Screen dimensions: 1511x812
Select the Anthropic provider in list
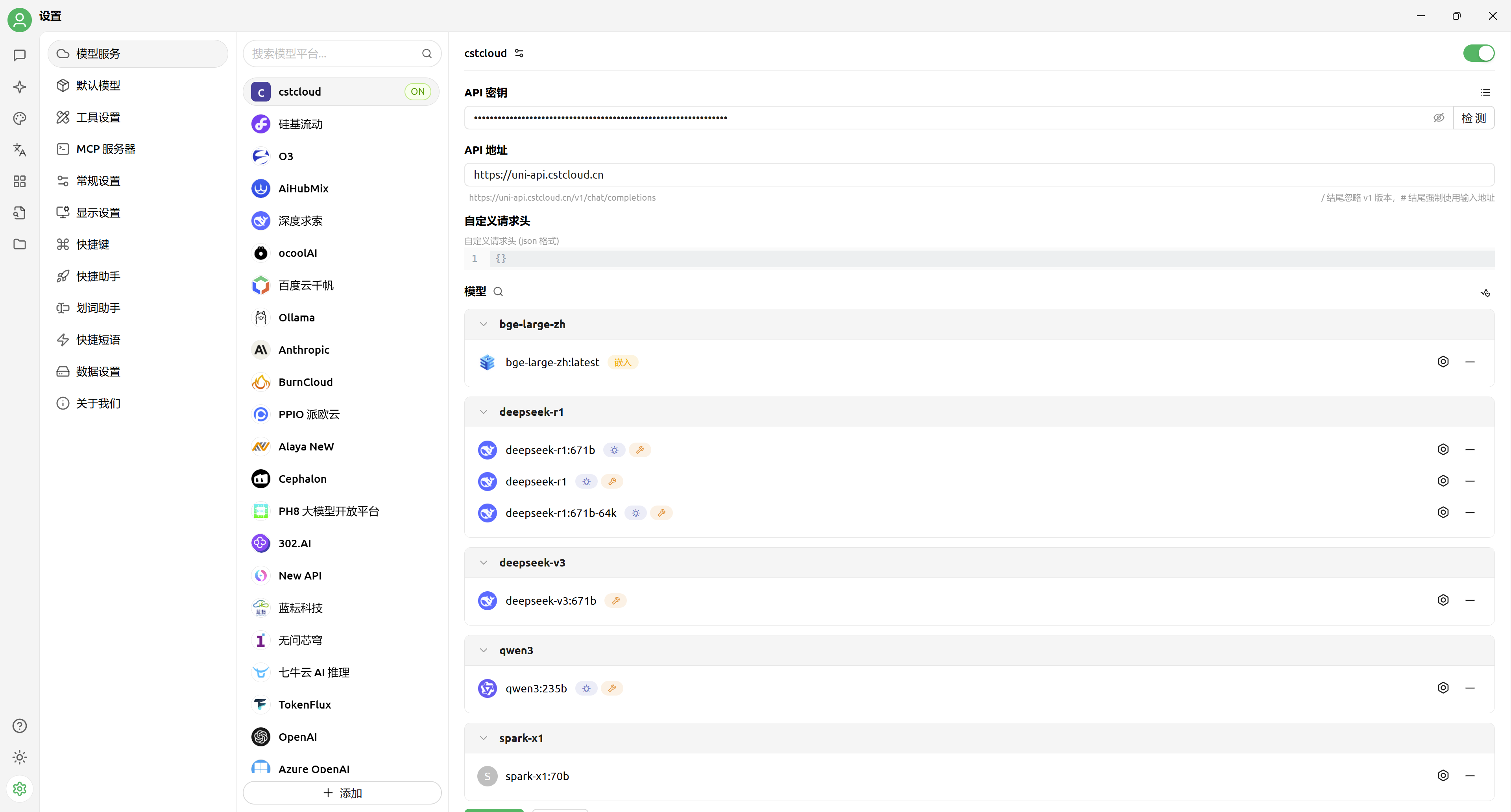303,350
